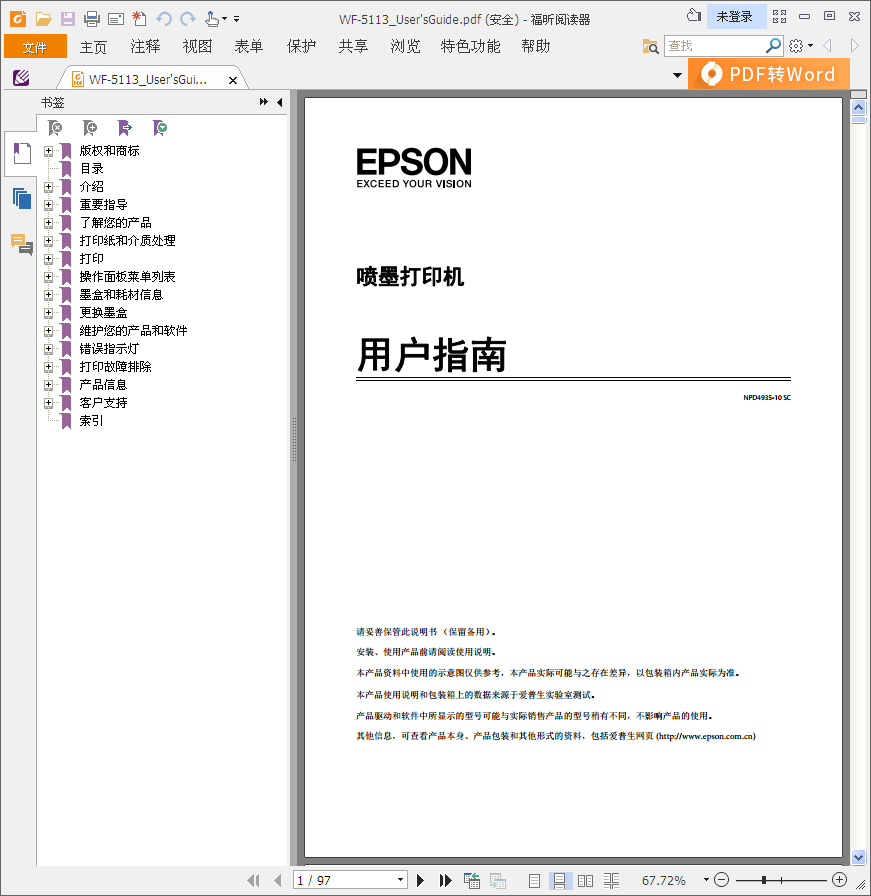Open the 索引 bookmark
871x896 pixels.
[91, 421]
